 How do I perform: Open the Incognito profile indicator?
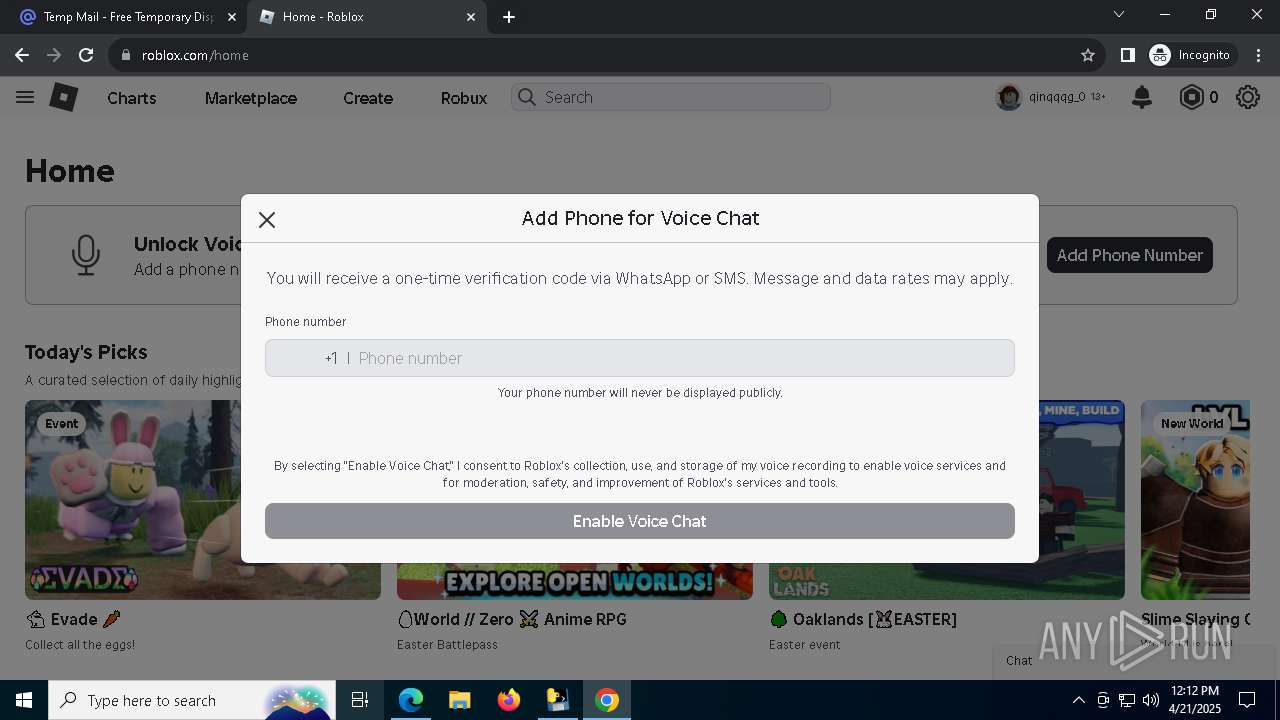[1190, 55]
